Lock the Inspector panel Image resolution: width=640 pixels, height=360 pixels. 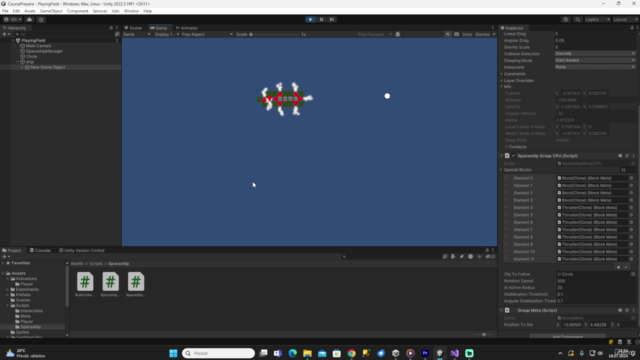tap(632, 28)
